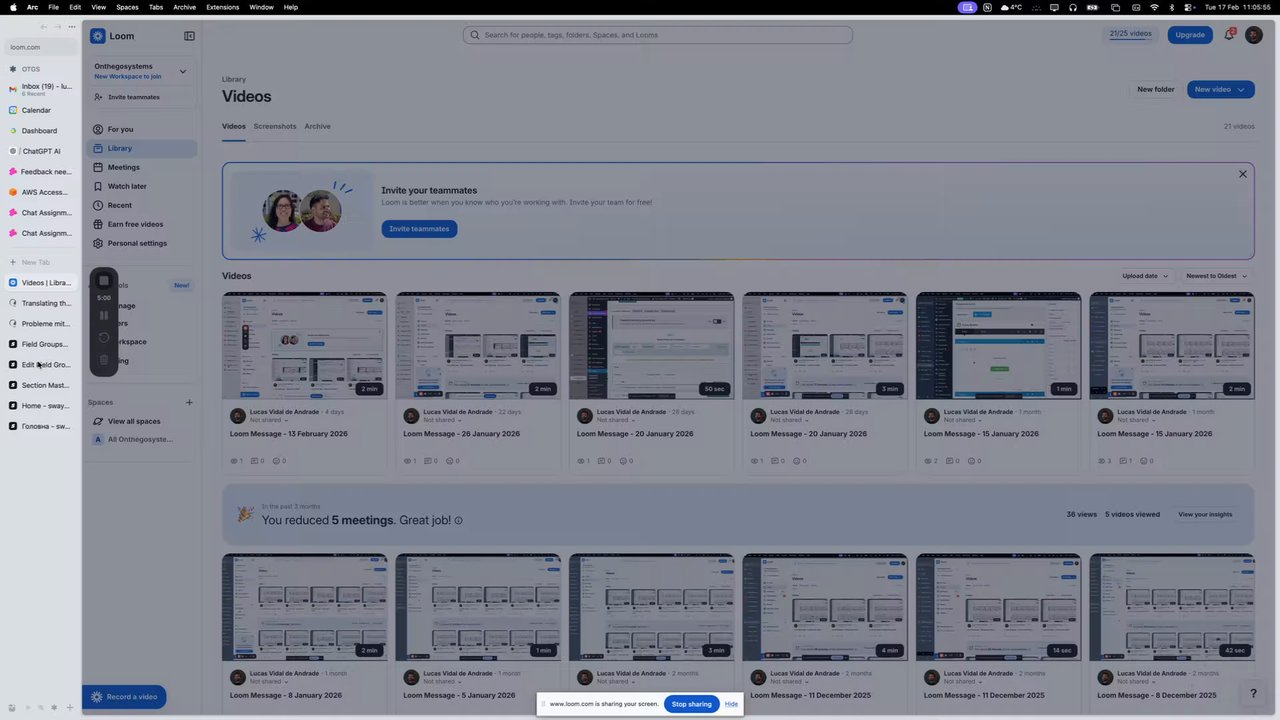Open Loom Message 26 January 2026 thumbnail

[x=478, y=346]
